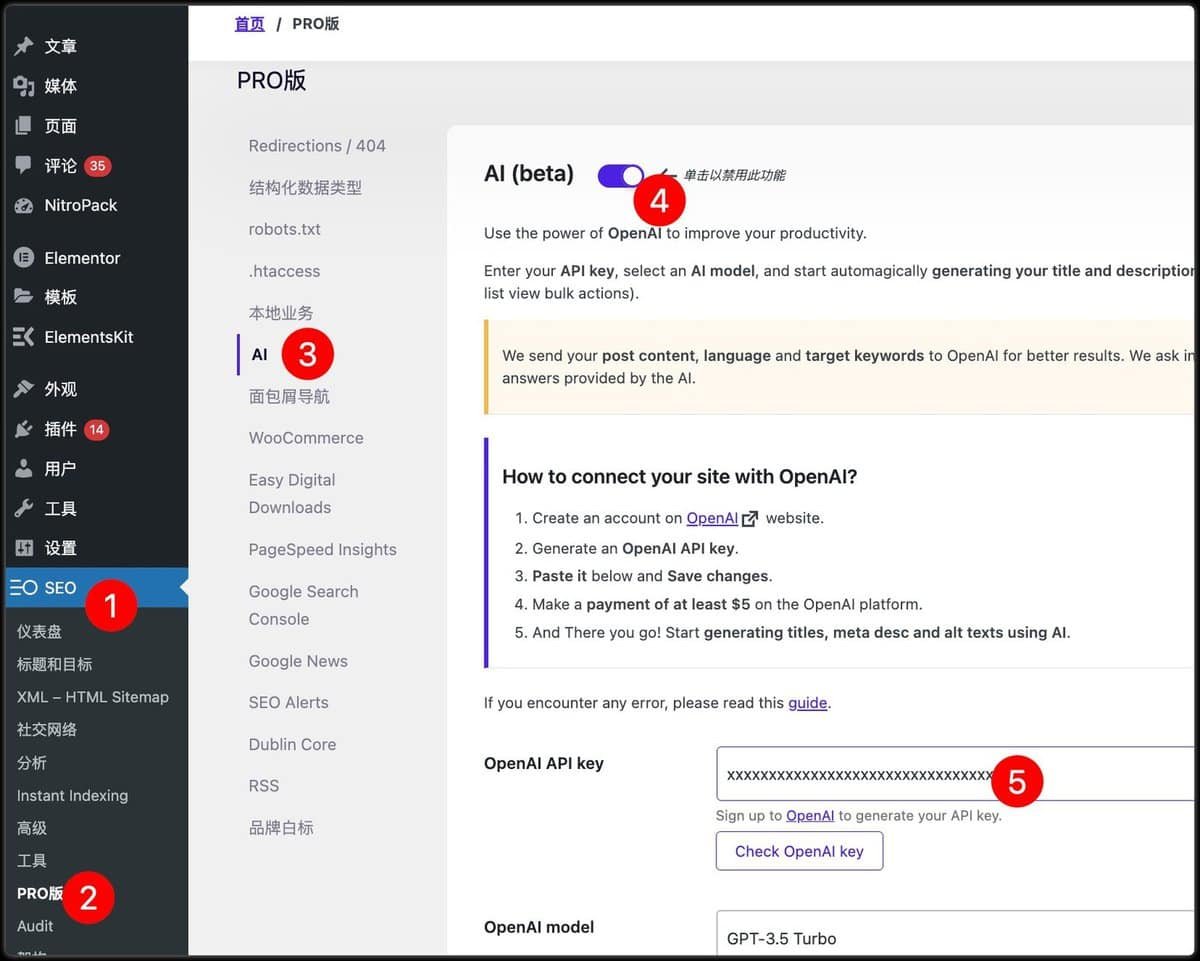Viewport: 1200px width, 961px height.
Task: Open 设置 in the admin sidebar
Action: coord(61,548)
